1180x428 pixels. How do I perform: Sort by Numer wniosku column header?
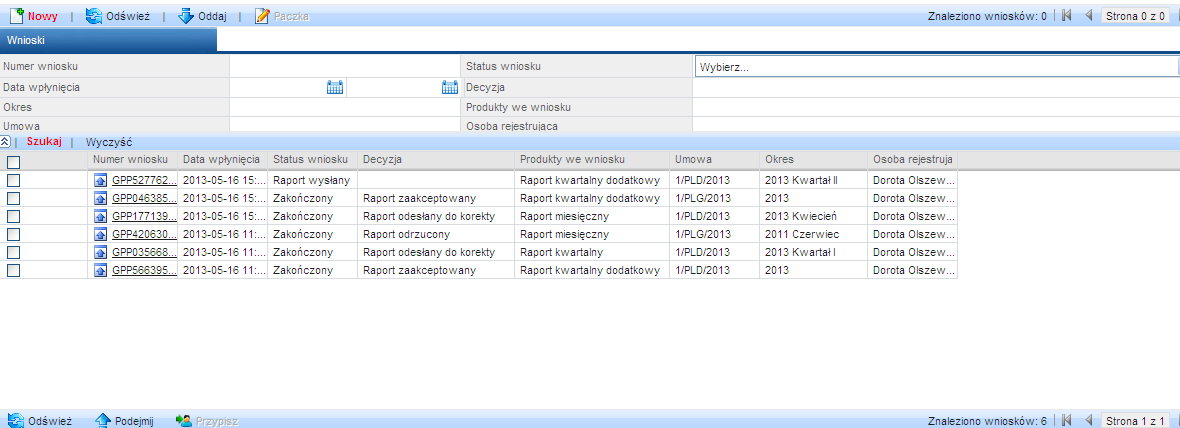132,159
